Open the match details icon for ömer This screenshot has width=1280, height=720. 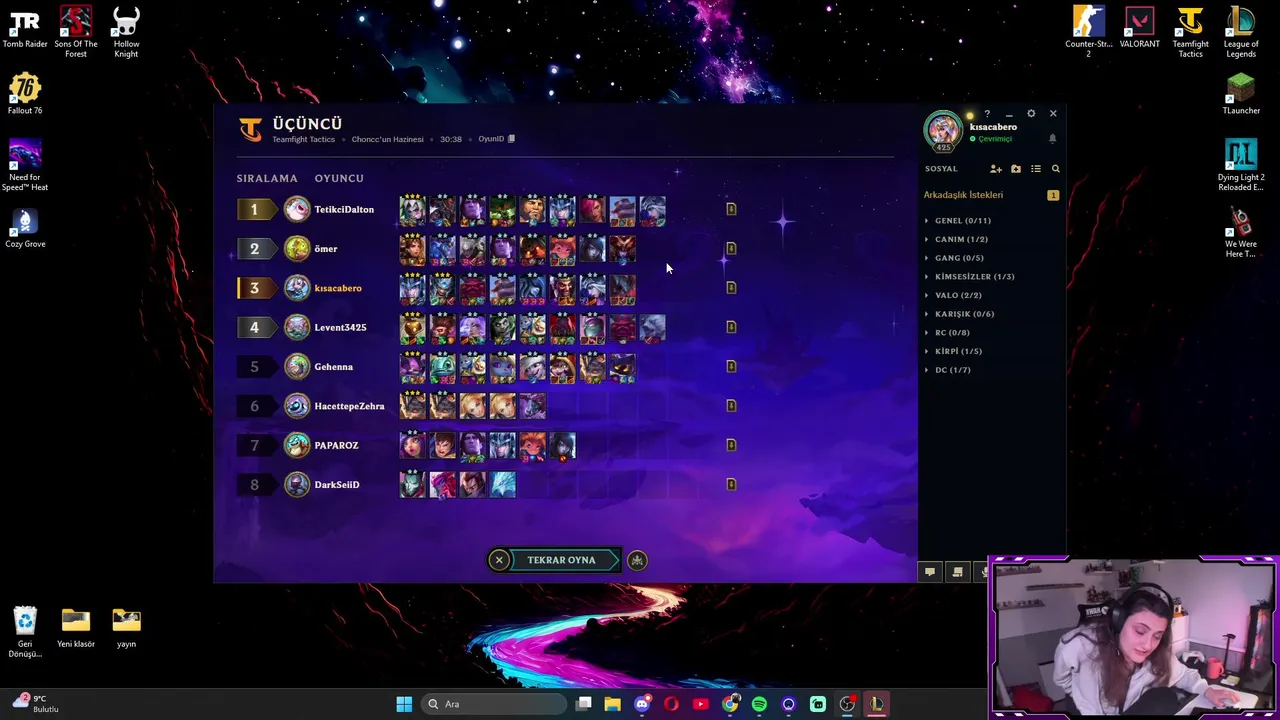[731, 248]
